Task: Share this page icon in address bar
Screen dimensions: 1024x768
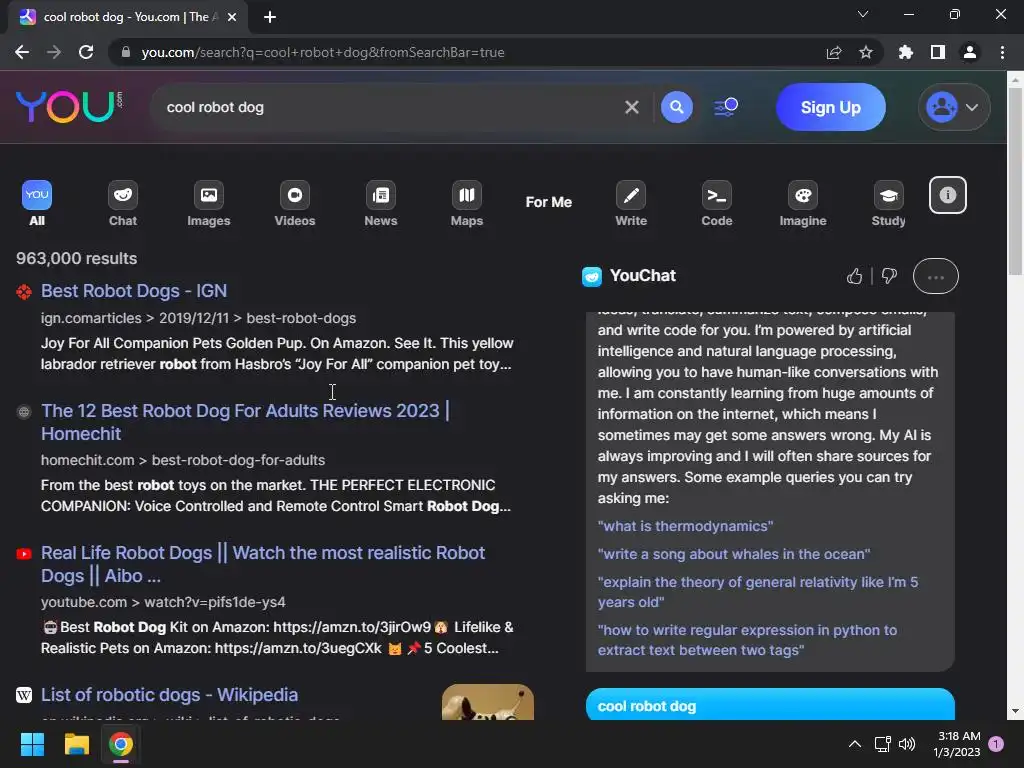Action: pyautogui.click(x=834, y=52)
